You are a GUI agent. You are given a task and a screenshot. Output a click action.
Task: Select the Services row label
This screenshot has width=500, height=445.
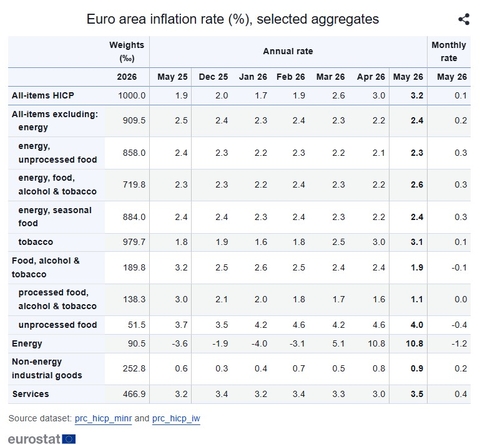[31, 394]
